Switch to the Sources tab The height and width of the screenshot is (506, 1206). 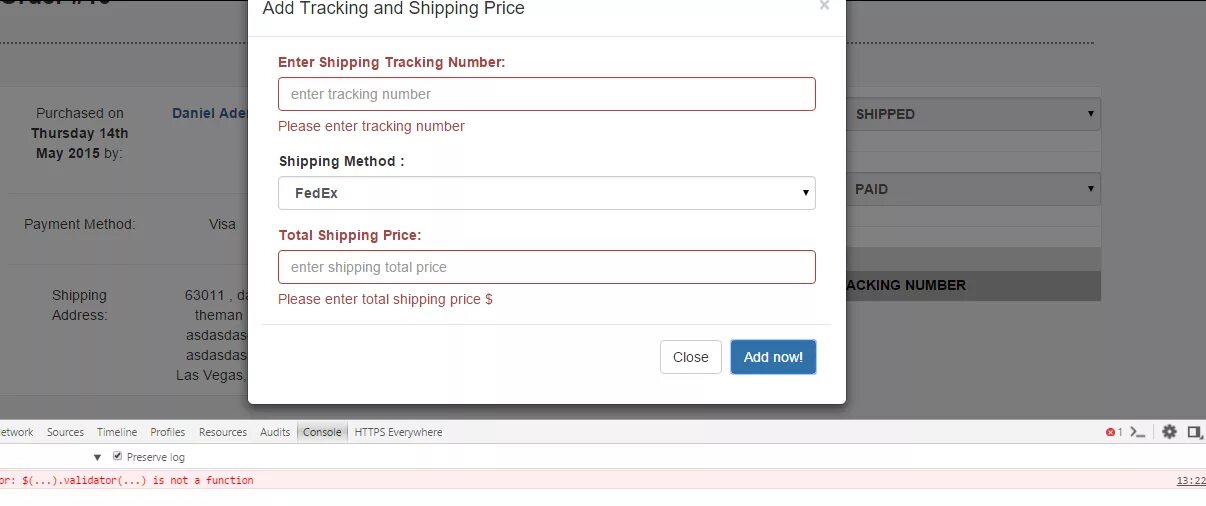[65, 432]
